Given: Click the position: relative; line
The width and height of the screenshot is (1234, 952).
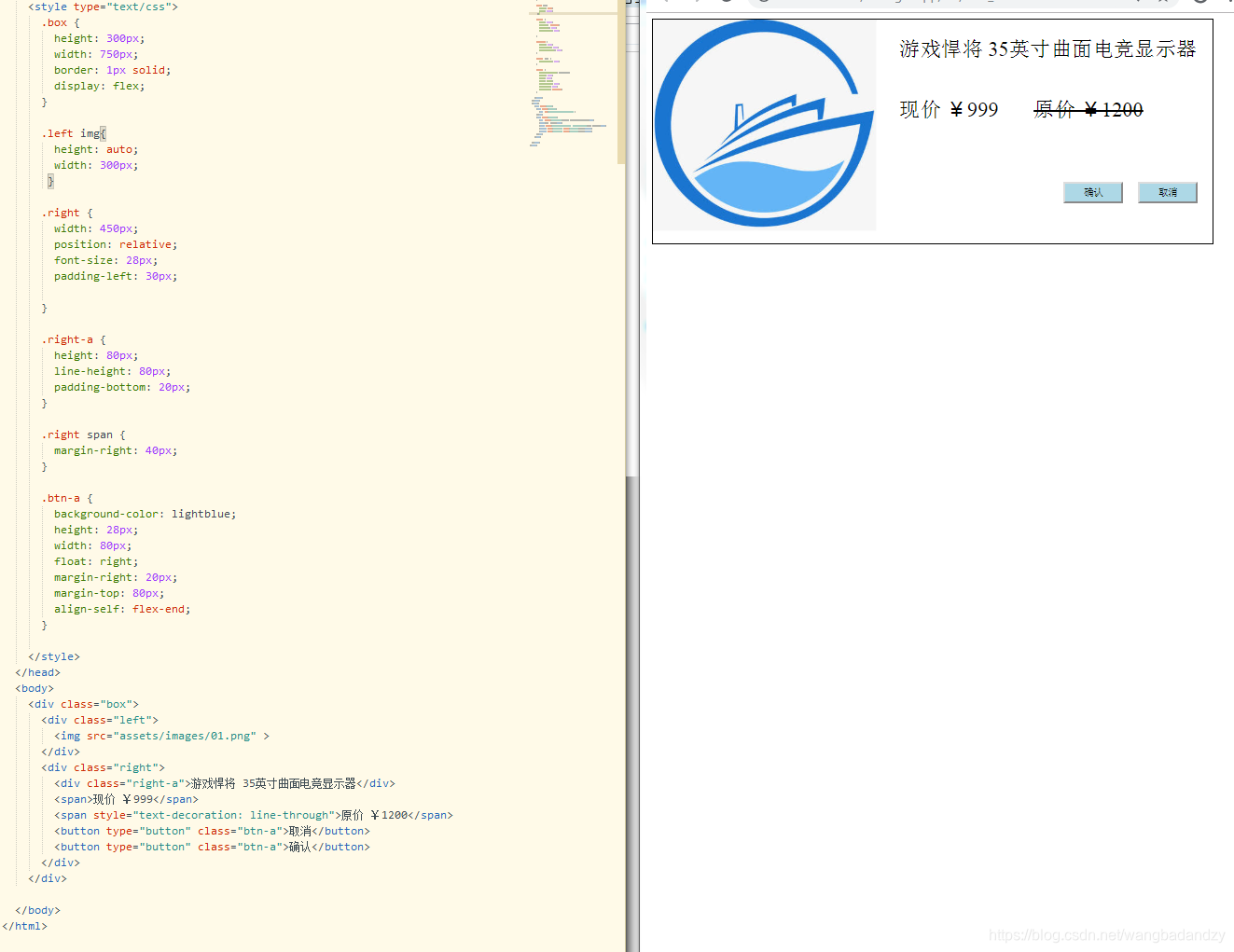Looking at the screenshot, I should tap(116, 244).
